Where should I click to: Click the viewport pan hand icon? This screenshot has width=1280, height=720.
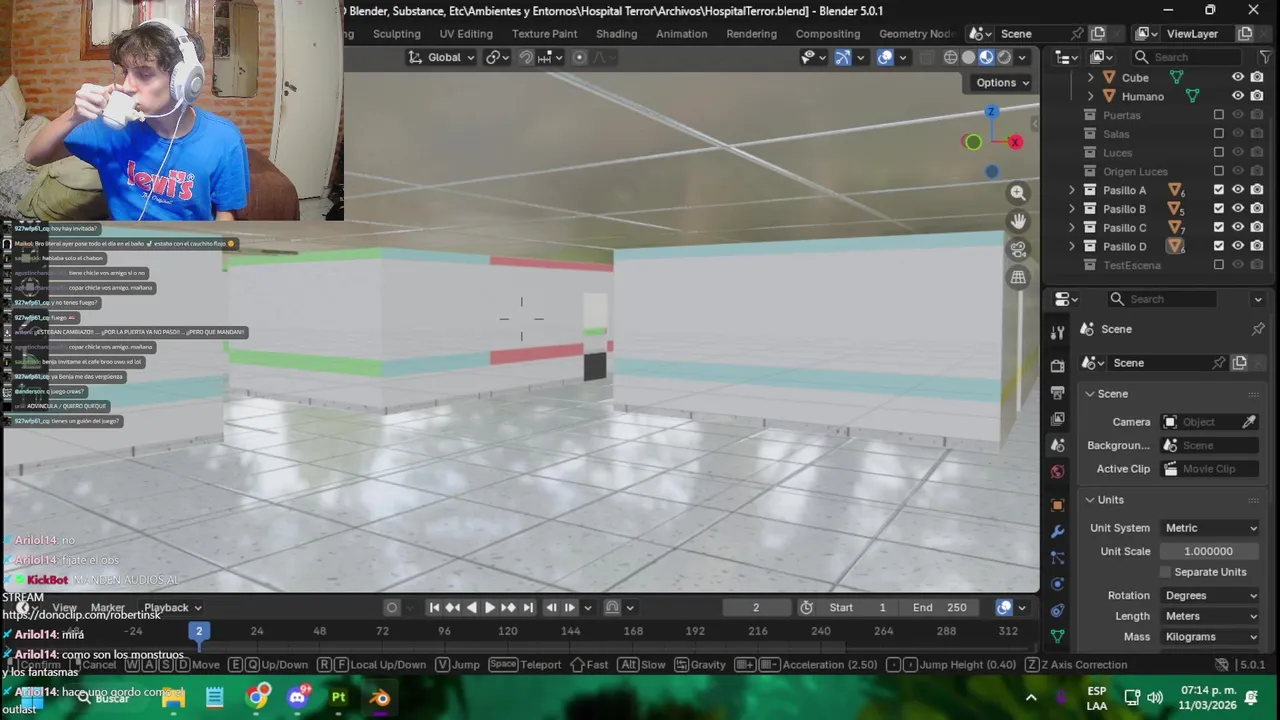click(x=1018, y=221)
